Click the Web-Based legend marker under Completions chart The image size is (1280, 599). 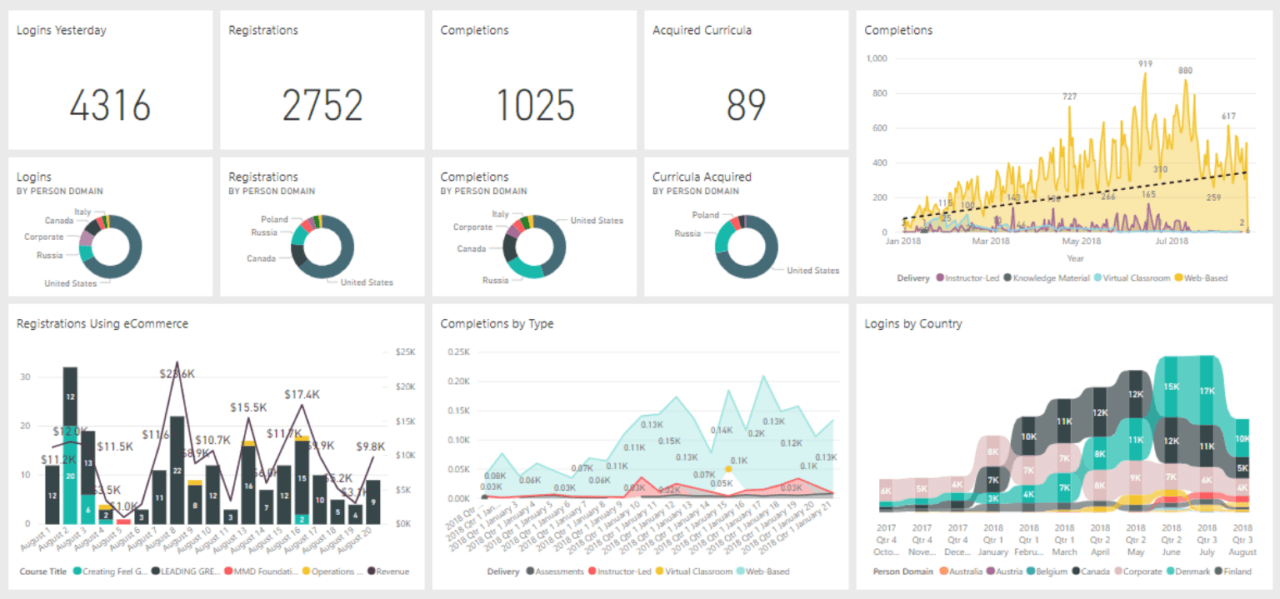click(x=1177, y=276)
